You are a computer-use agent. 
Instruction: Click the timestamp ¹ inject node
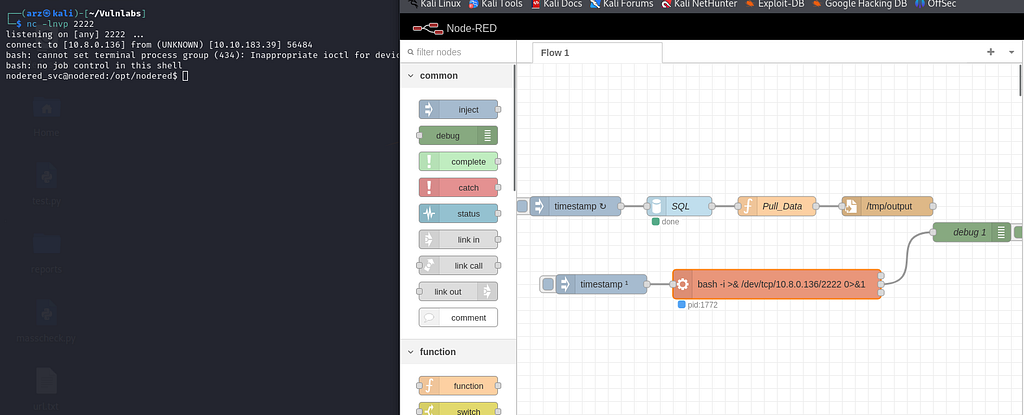coord(601,284)
